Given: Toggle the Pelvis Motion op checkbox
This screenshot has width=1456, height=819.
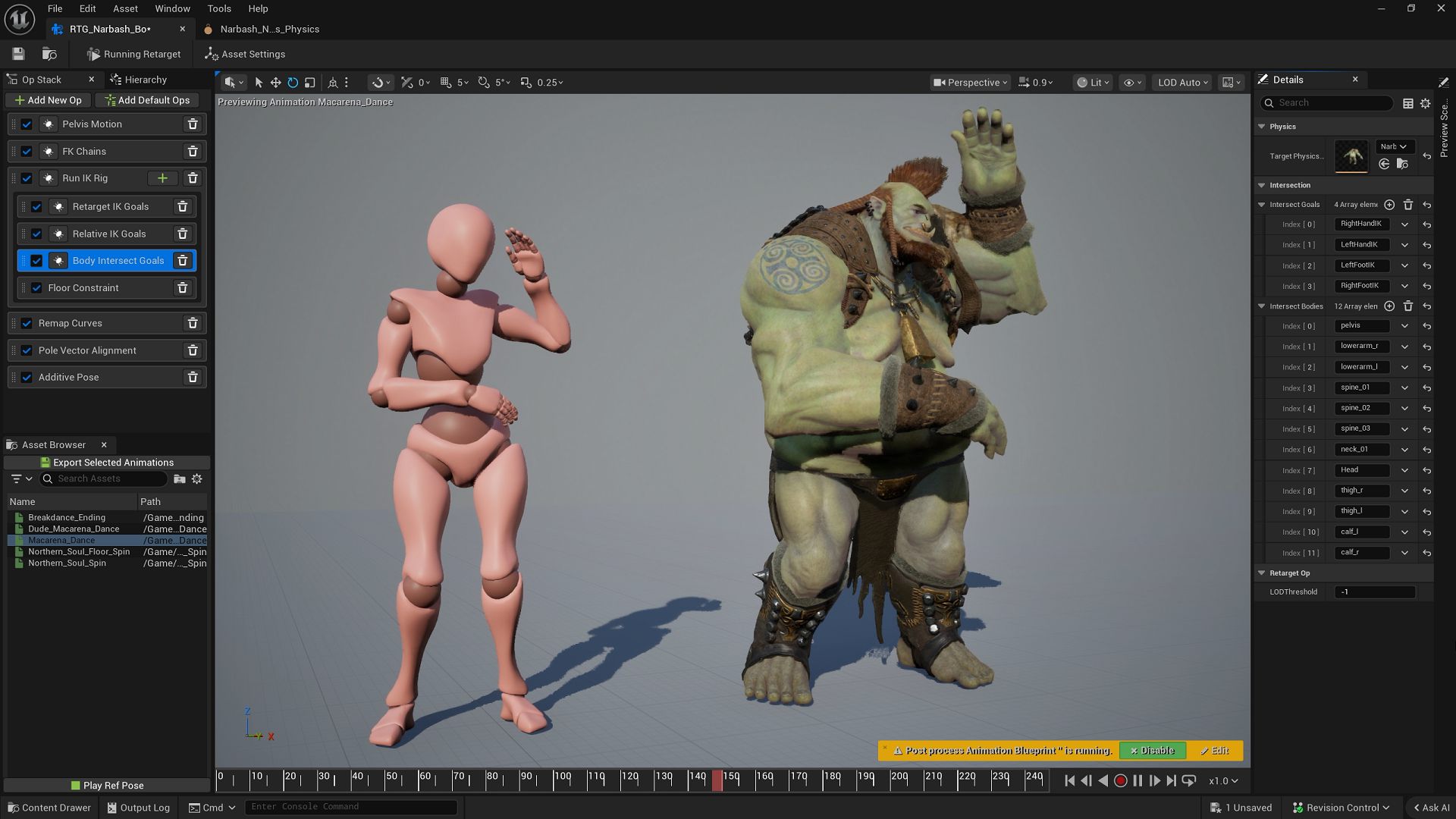Looking at the screenshot, I should (27, 124).
